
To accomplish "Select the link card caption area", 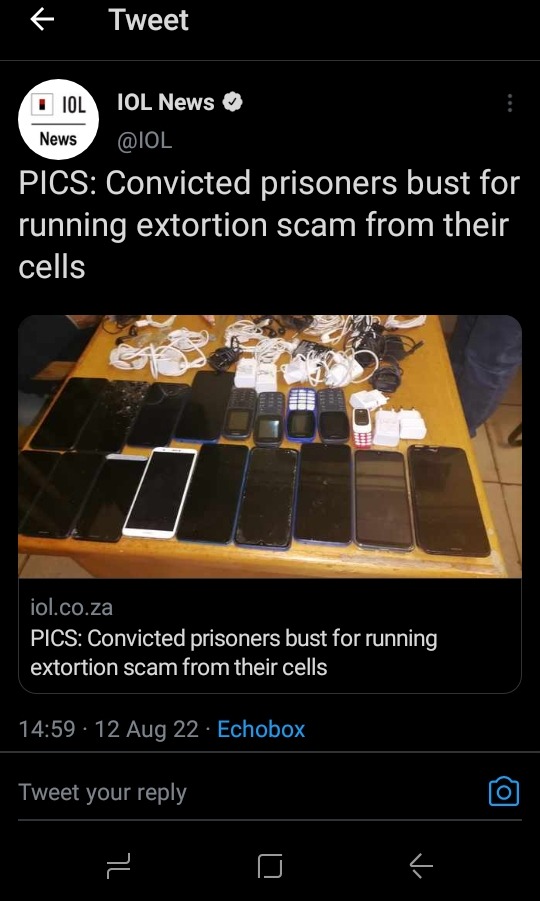I will click(x=270, y=636).
